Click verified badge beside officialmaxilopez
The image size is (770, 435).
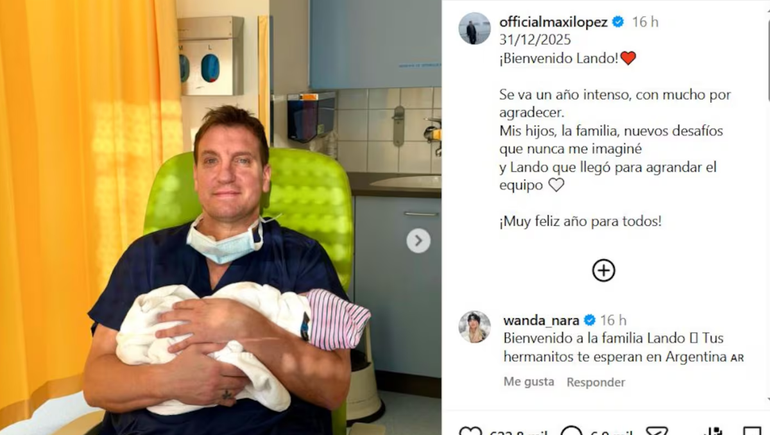click(x=618, y=22)
